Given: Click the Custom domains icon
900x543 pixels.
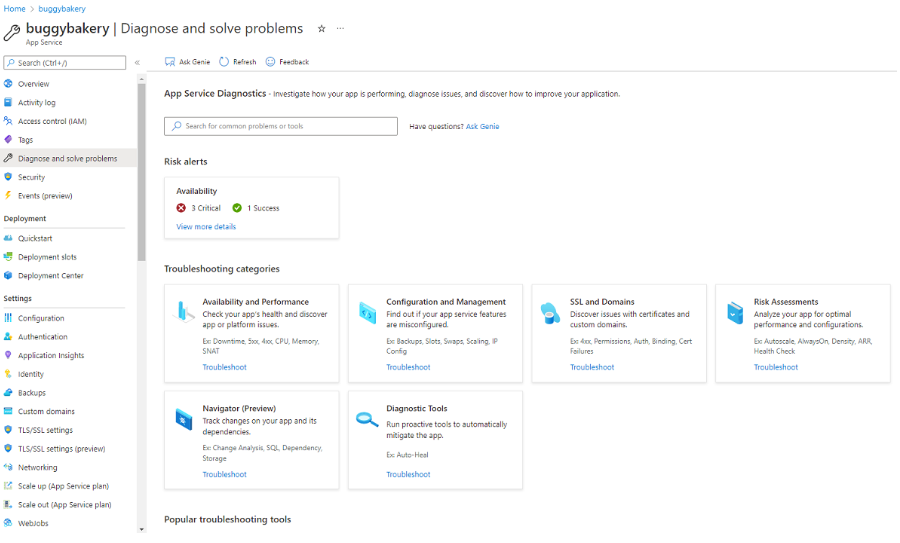Looking at the screenshot, I should [8, 411].
